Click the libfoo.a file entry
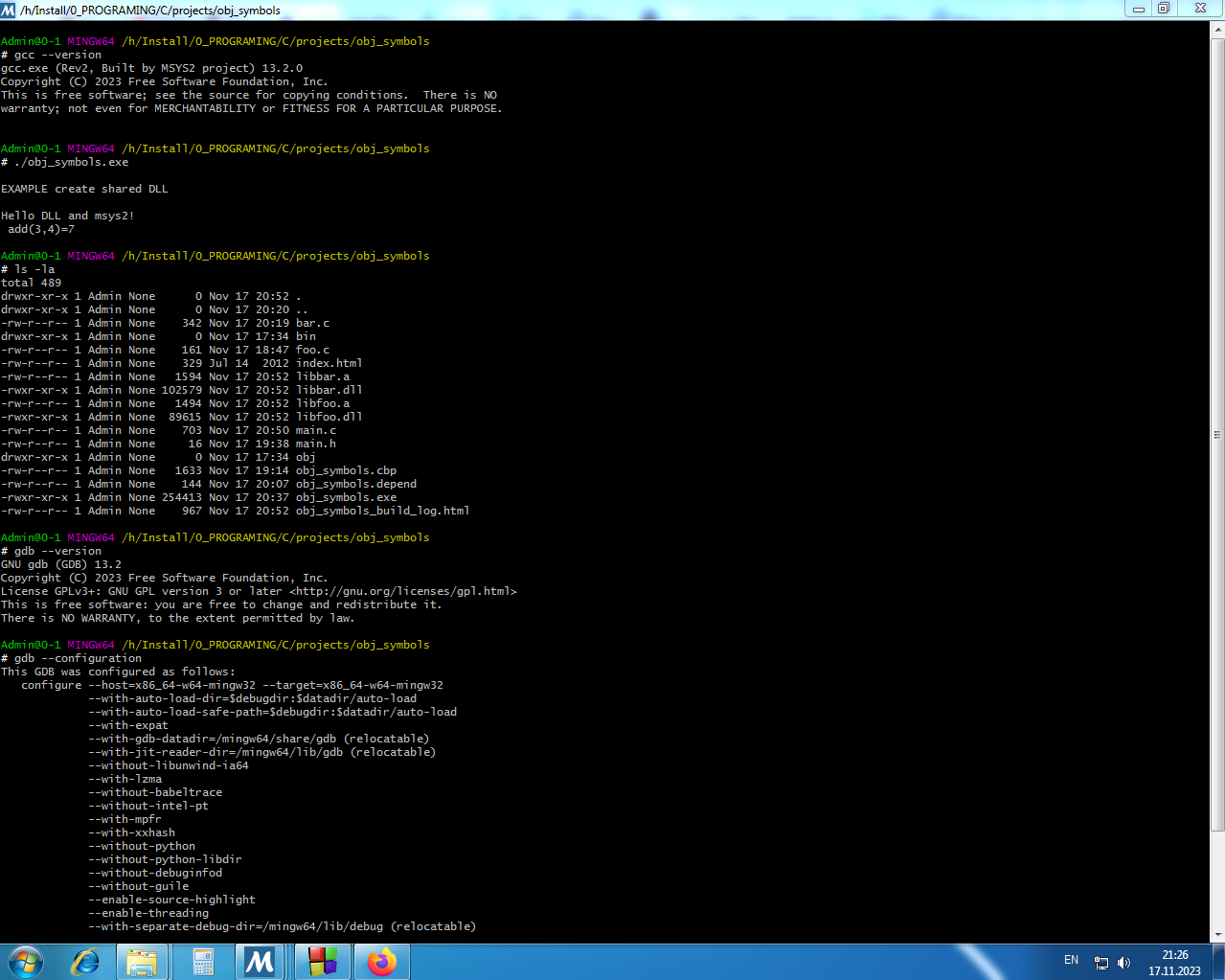Viewport: 1225px width, 980px height. click(175, 403)
